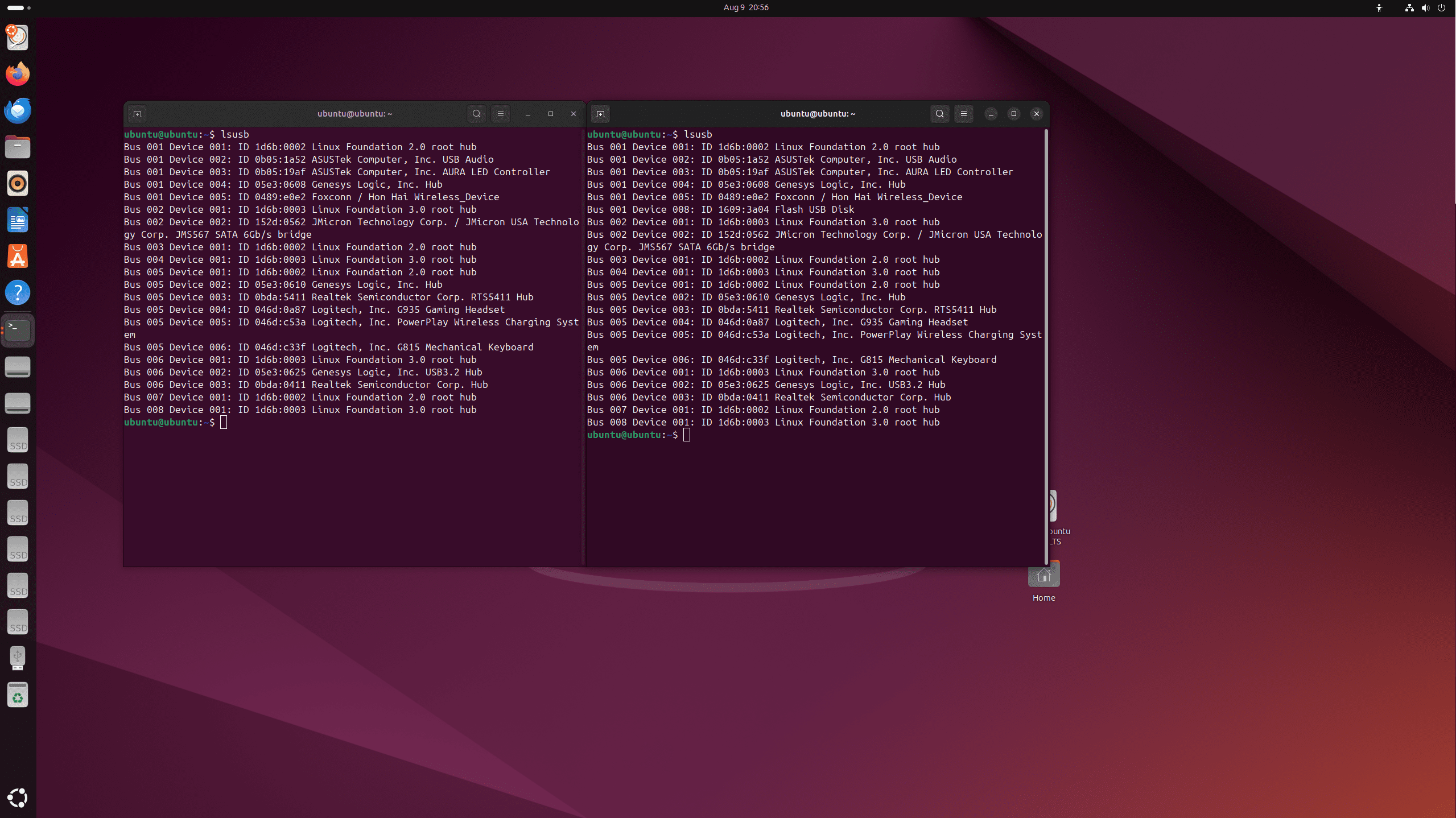Open hamburger menu in right terminal

pos(963,114)
